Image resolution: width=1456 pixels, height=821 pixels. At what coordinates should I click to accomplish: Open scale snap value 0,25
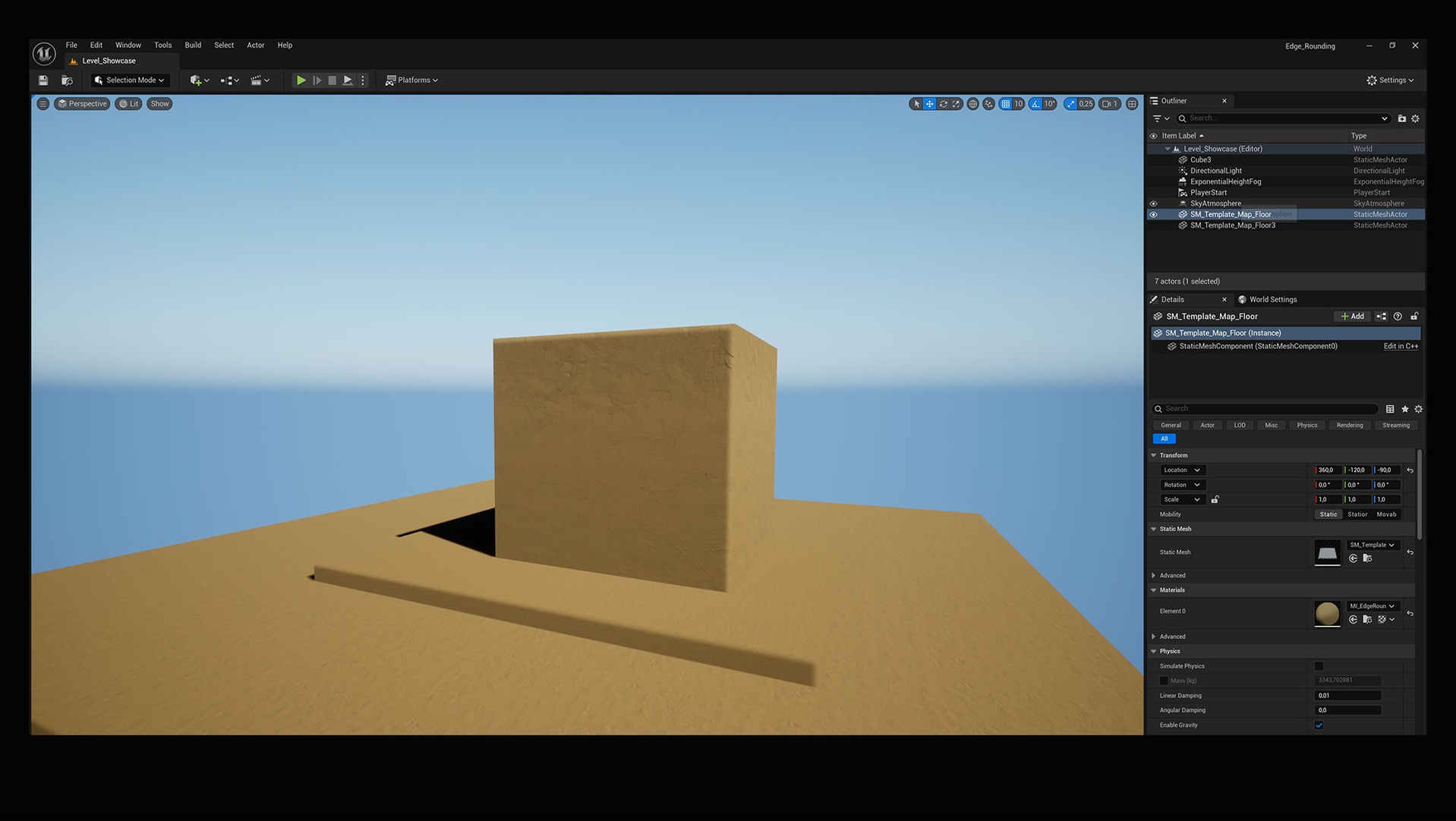[1086, 104]
